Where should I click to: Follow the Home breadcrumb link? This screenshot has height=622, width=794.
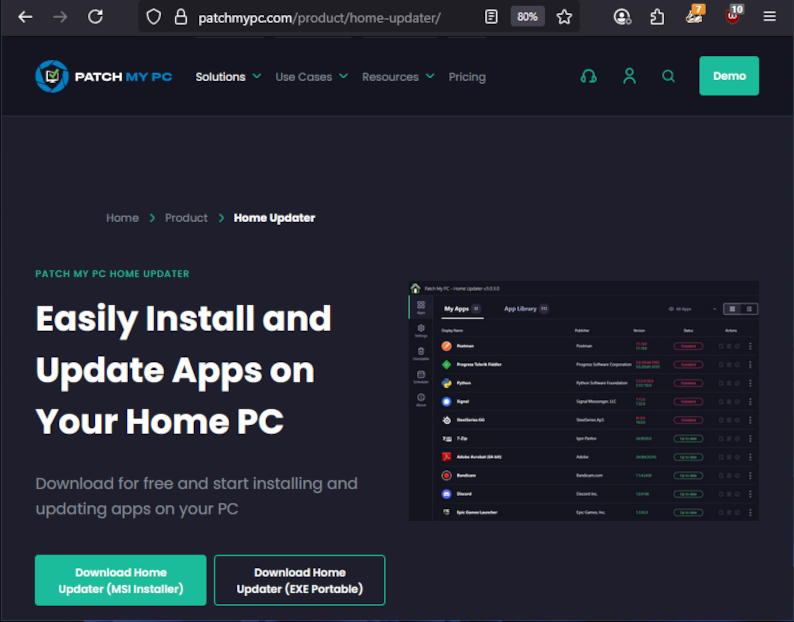[x=123, y=218]
